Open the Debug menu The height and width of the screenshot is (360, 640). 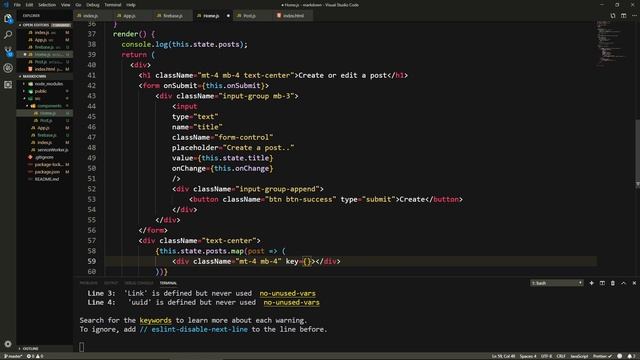pos(93,5)
